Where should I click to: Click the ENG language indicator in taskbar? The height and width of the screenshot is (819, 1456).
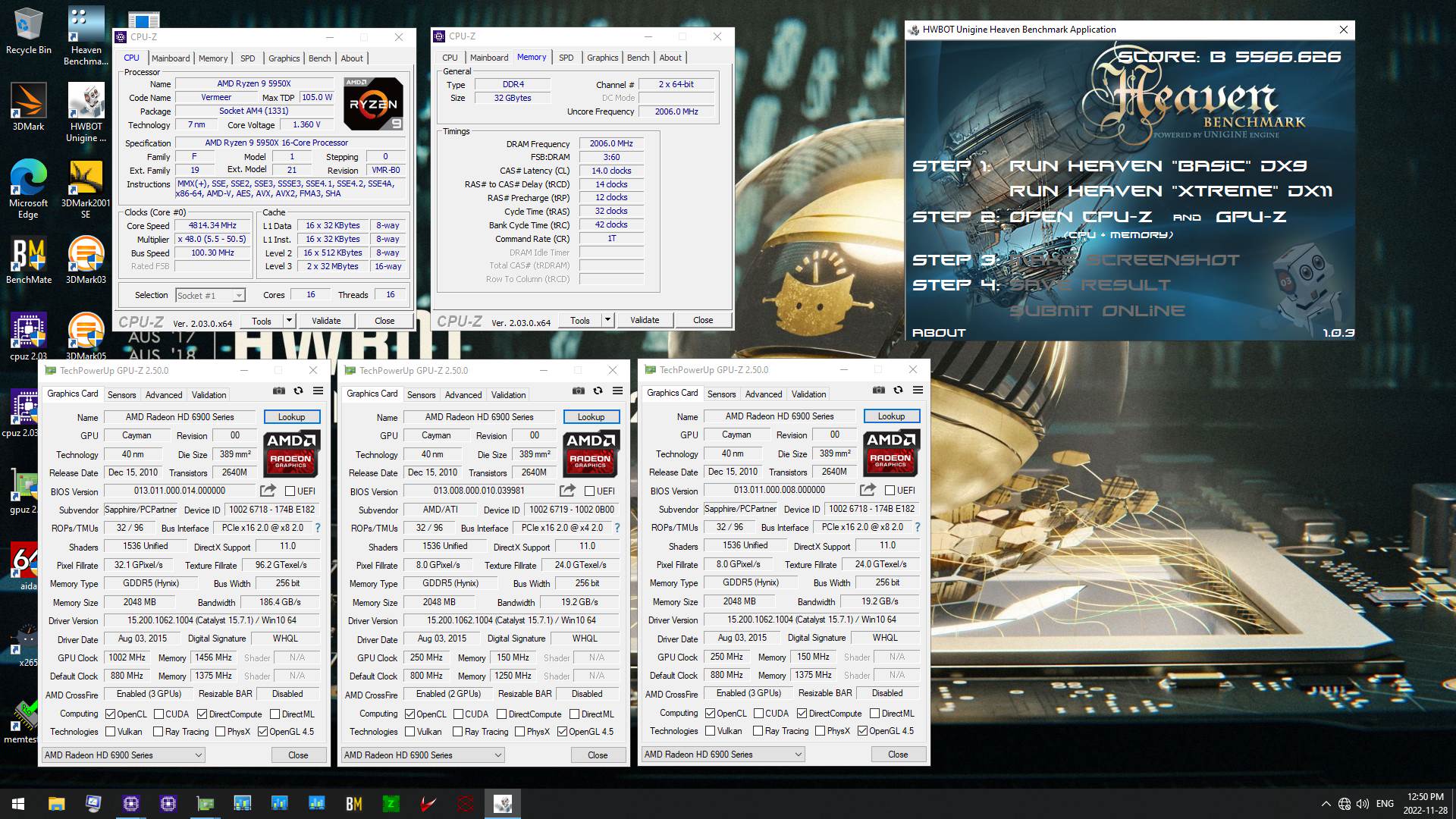1385,804
